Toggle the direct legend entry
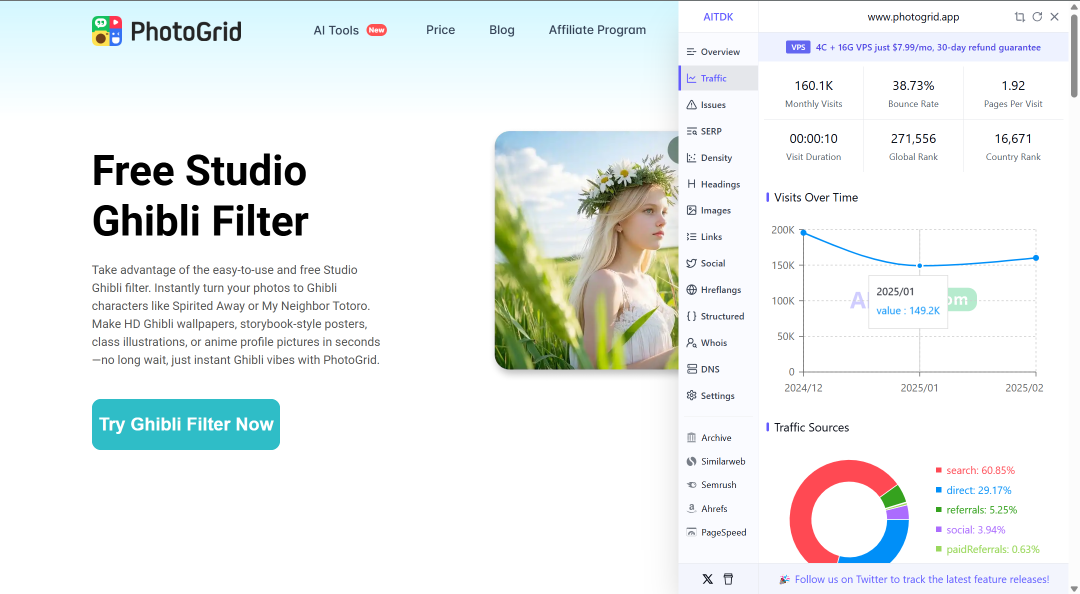The height and width of the screenshot is (594, 1080). click(x=973, y=490)
